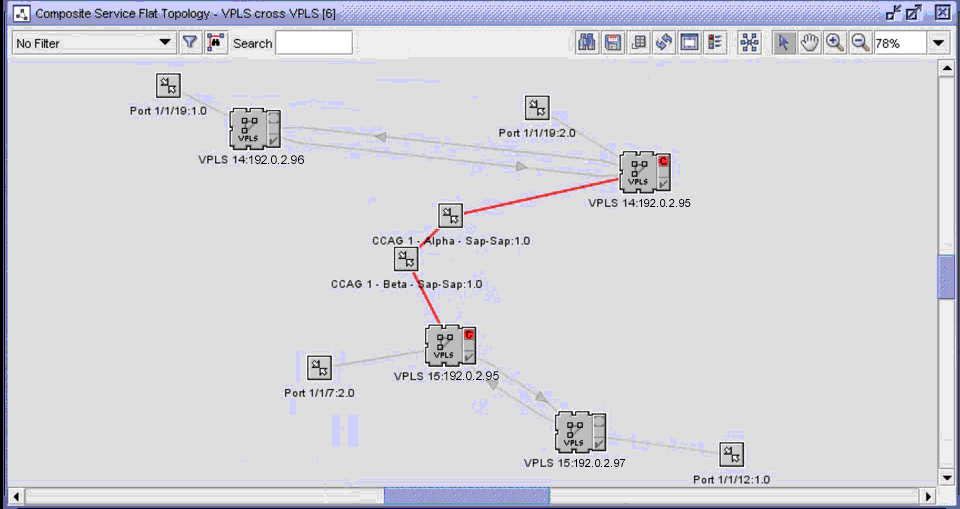
Task: Activate the arrow selection pointer mode
Action: click(785, 43)
